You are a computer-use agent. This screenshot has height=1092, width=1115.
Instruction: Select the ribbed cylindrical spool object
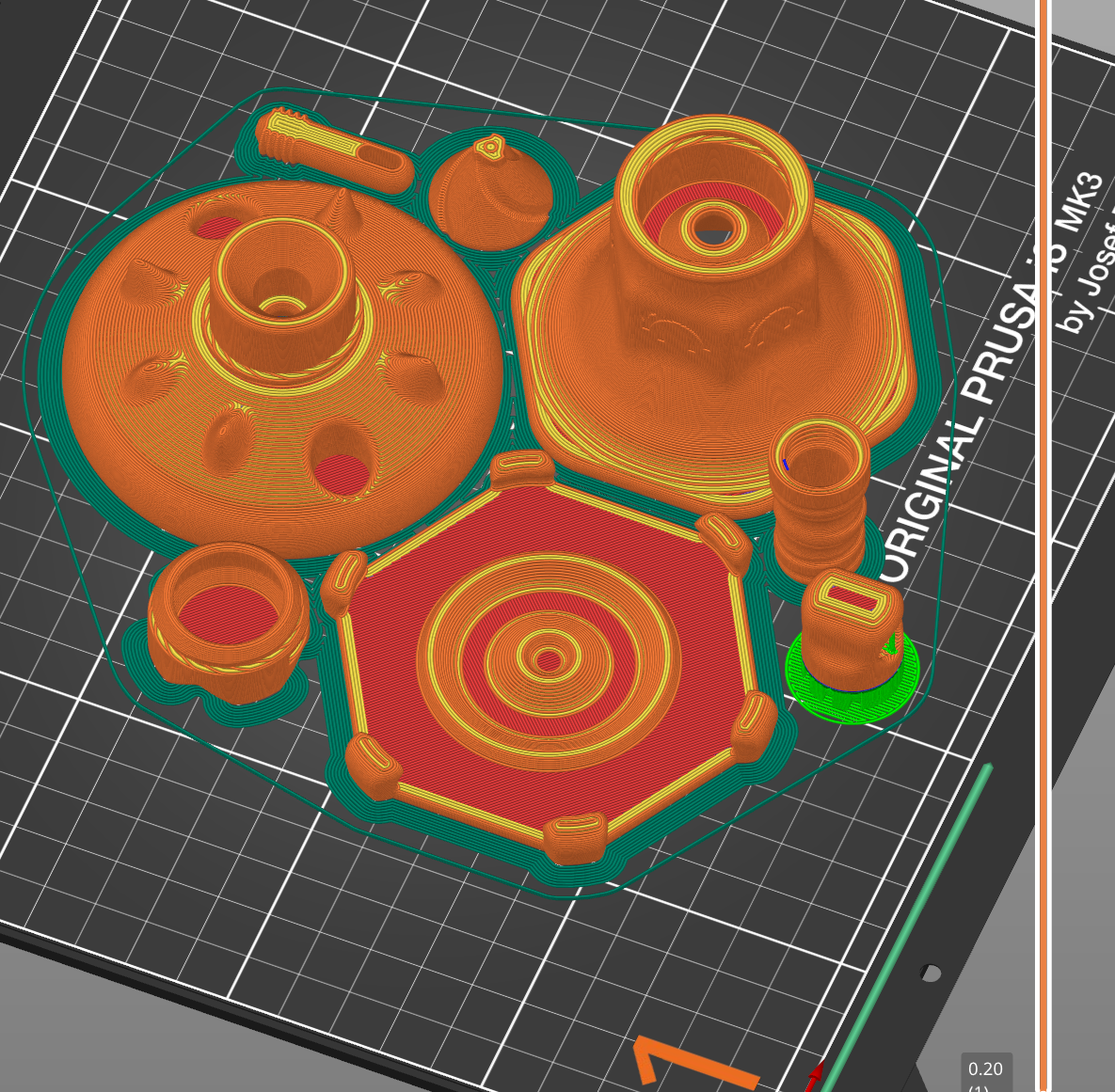pos(820,502)
